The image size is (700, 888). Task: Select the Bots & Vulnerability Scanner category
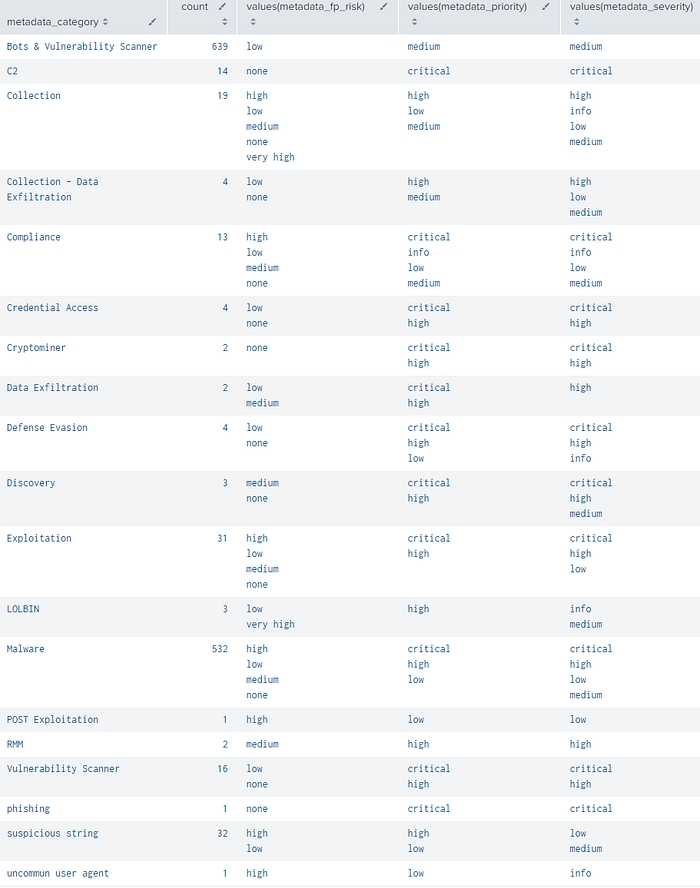pos(82,47)
